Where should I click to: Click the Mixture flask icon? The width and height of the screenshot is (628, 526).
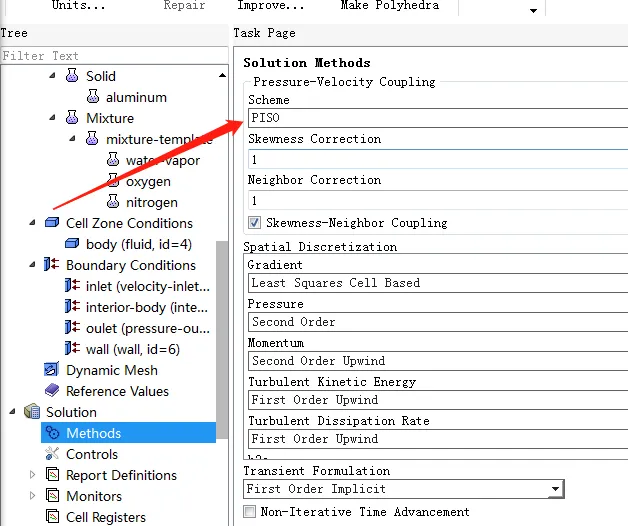[x=72, y=117]
